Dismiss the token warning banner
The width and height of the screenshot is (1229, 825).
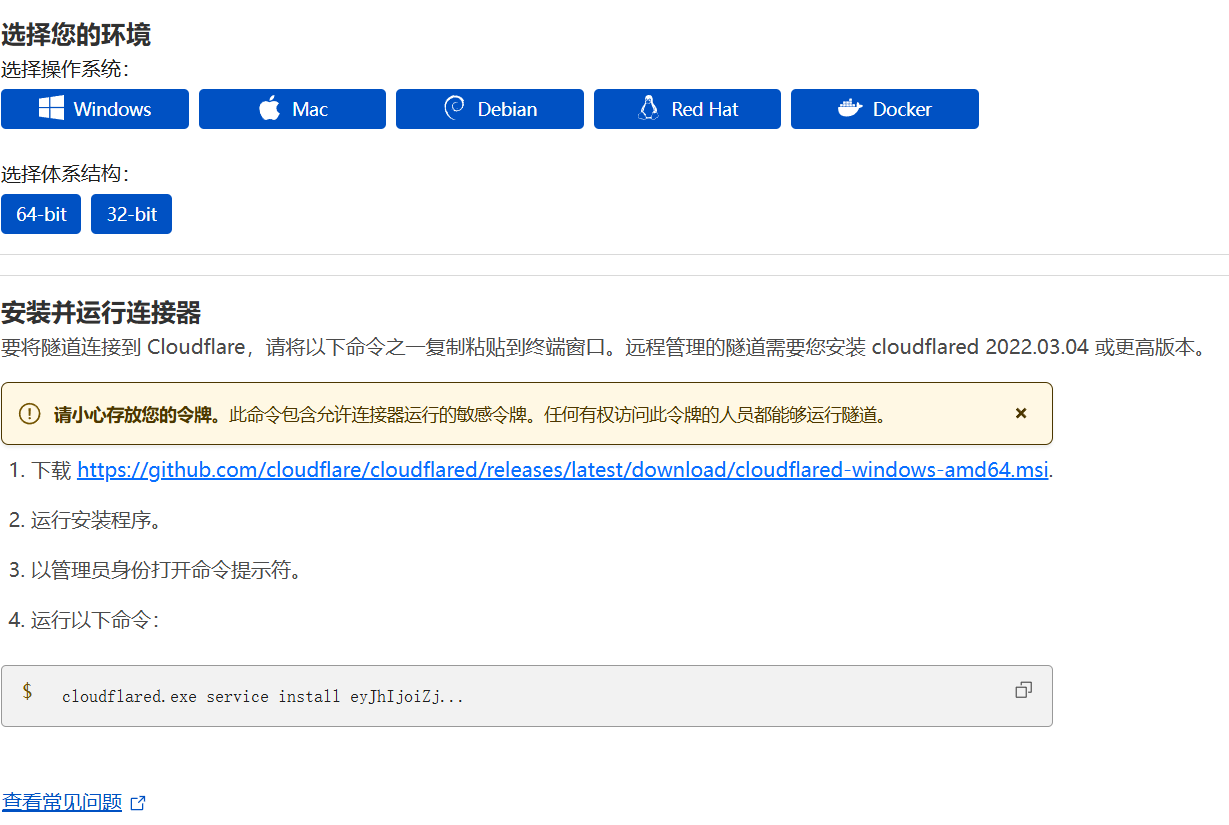[x=1021, y=413]
